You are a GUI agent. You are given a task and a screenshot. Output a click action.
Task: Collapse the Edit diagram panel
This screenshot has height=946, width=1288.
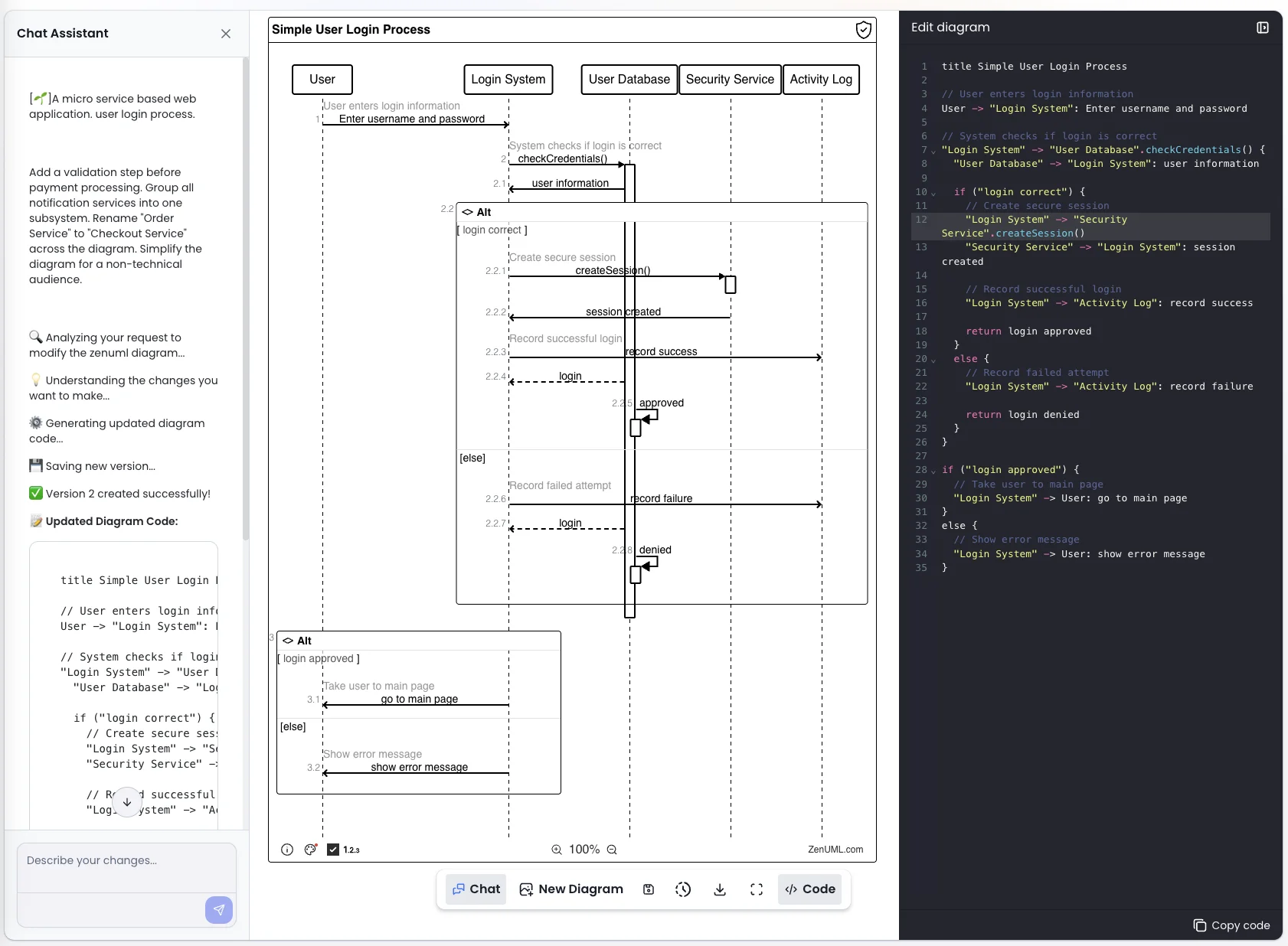coord(1263,28)
